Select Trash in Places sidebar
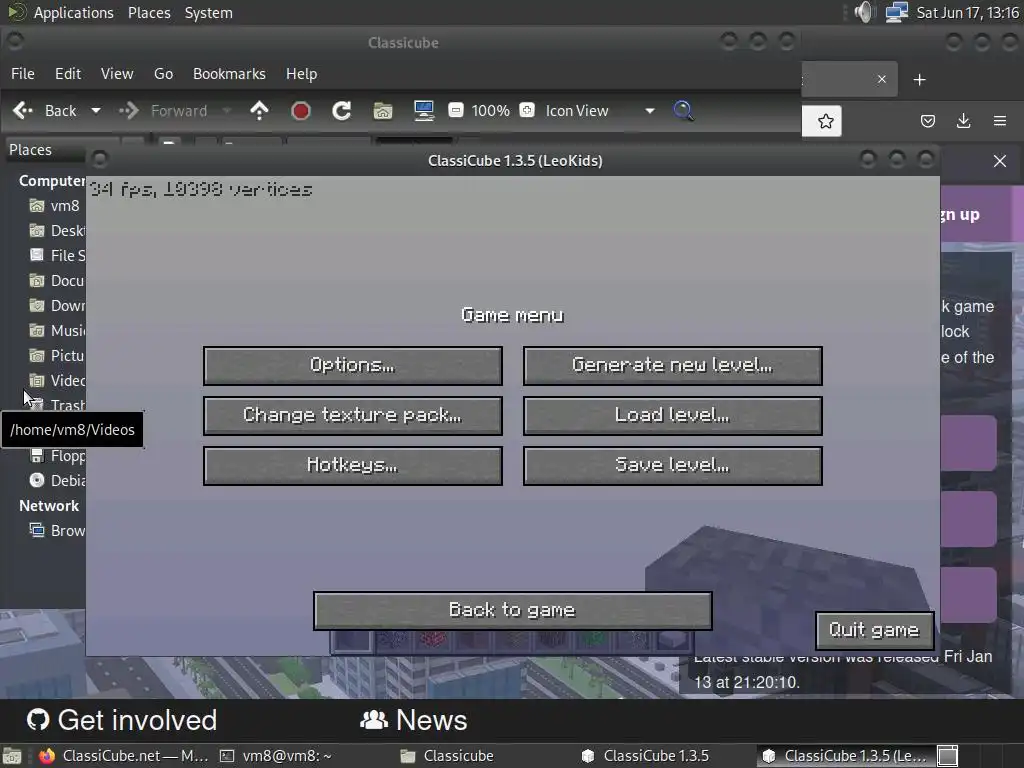 [57, 406]
